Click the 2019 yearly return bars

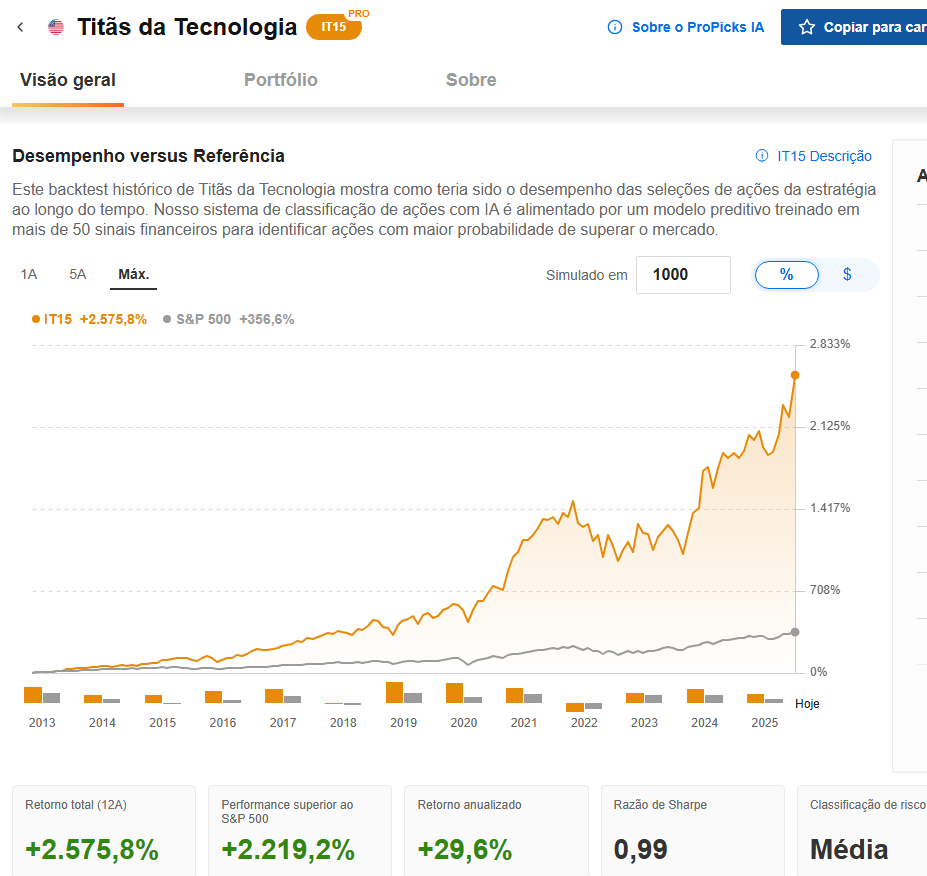click(403, 693)
